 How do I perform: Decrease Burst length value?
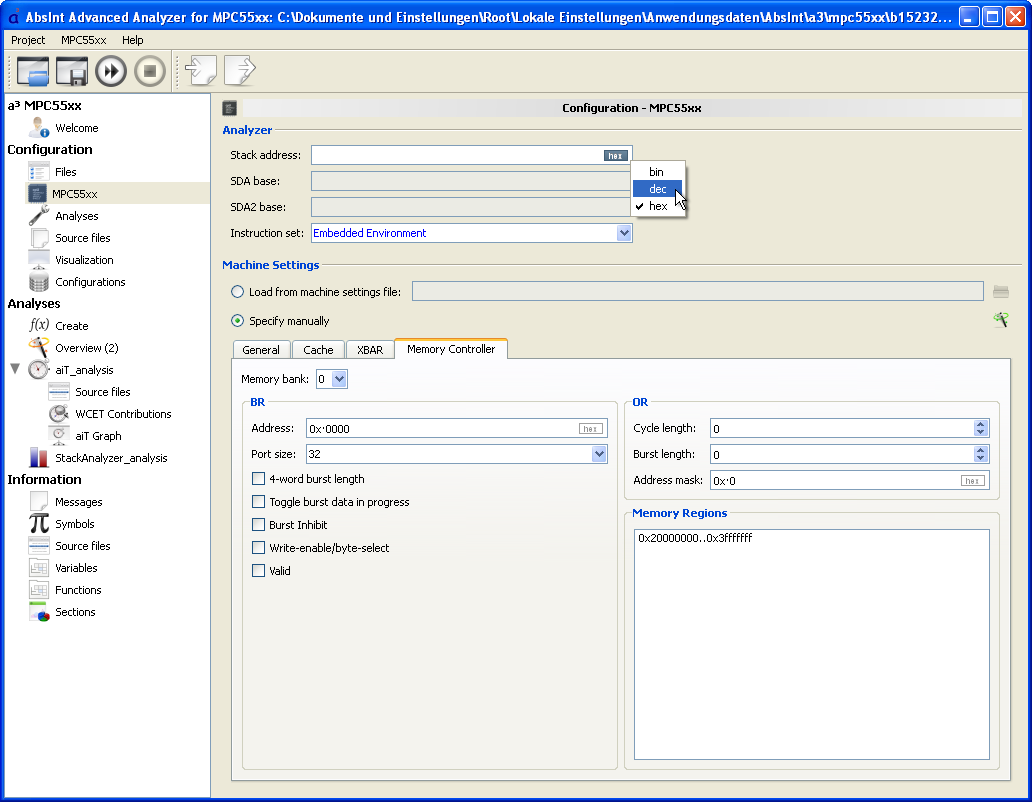(981, 459)
